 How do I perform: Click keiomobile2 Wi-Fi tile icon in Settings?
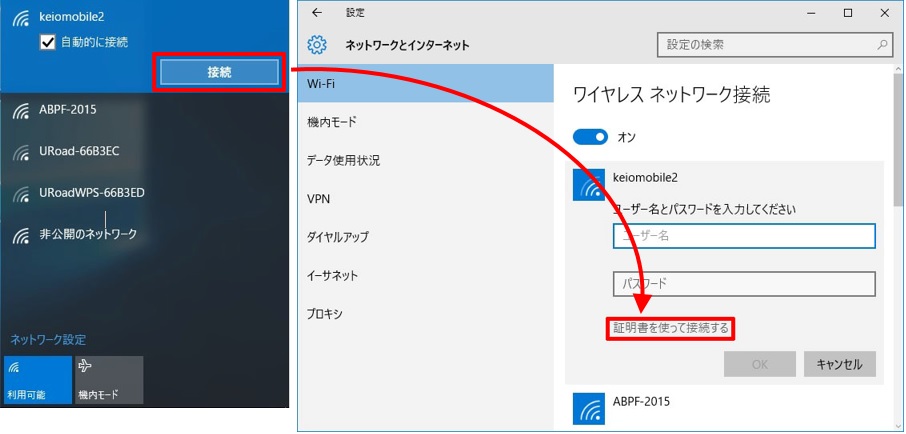588,185
